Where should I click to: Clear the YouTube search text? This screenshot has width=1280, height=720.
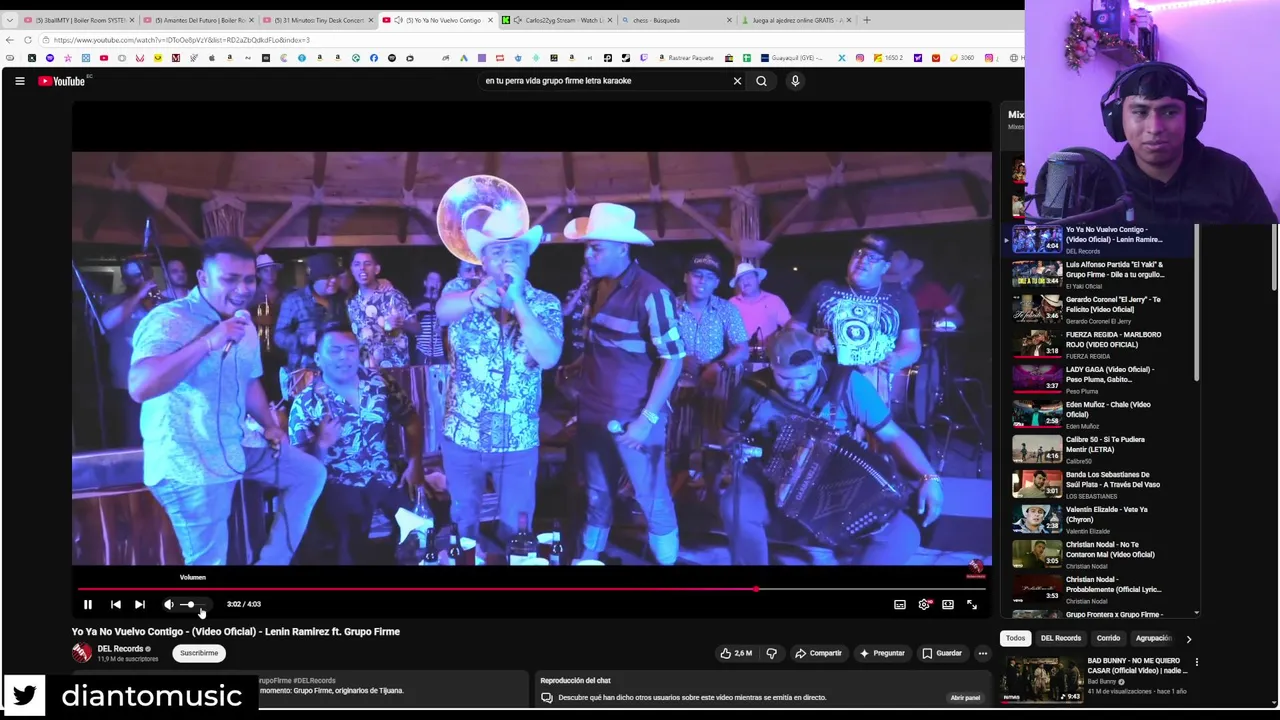(737, 81)
